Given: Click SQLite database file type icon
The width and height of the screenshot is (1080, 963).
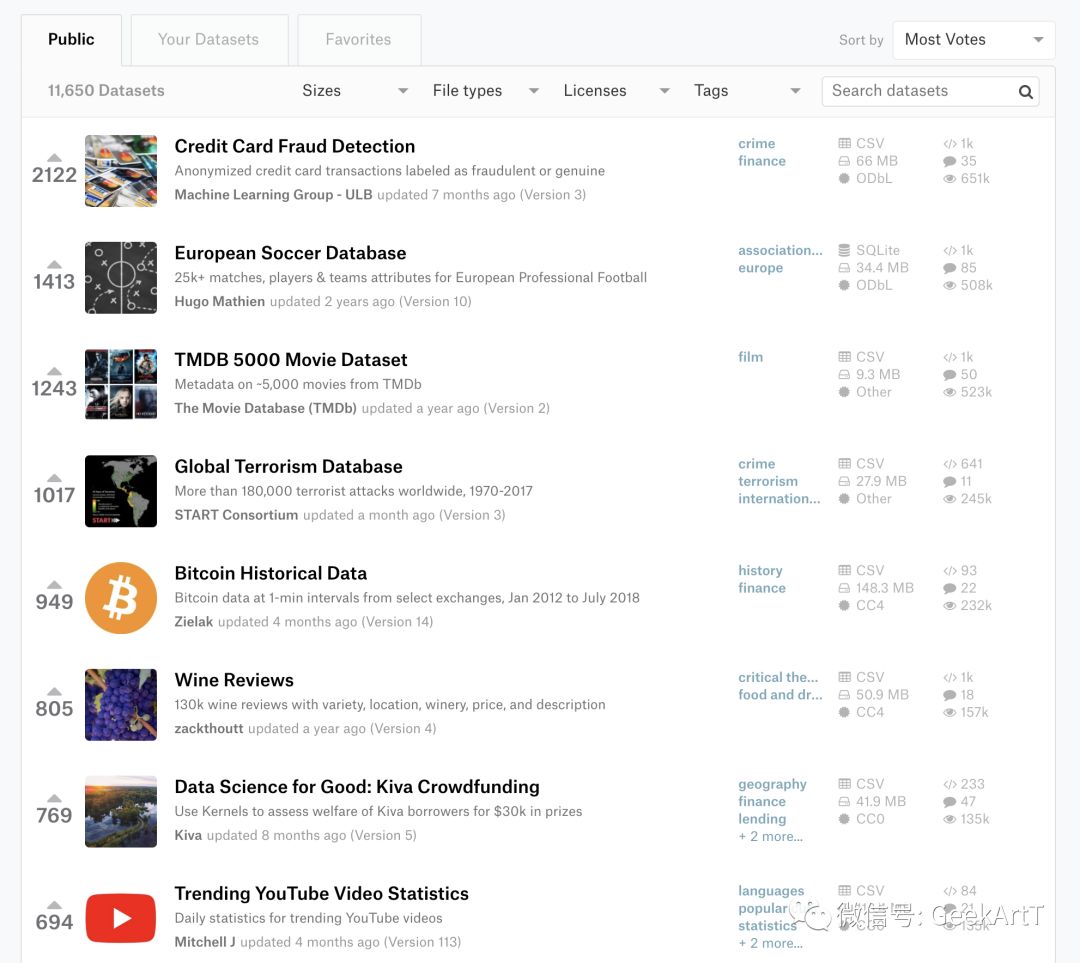Looking at the screenshot, I should (844, 250).
